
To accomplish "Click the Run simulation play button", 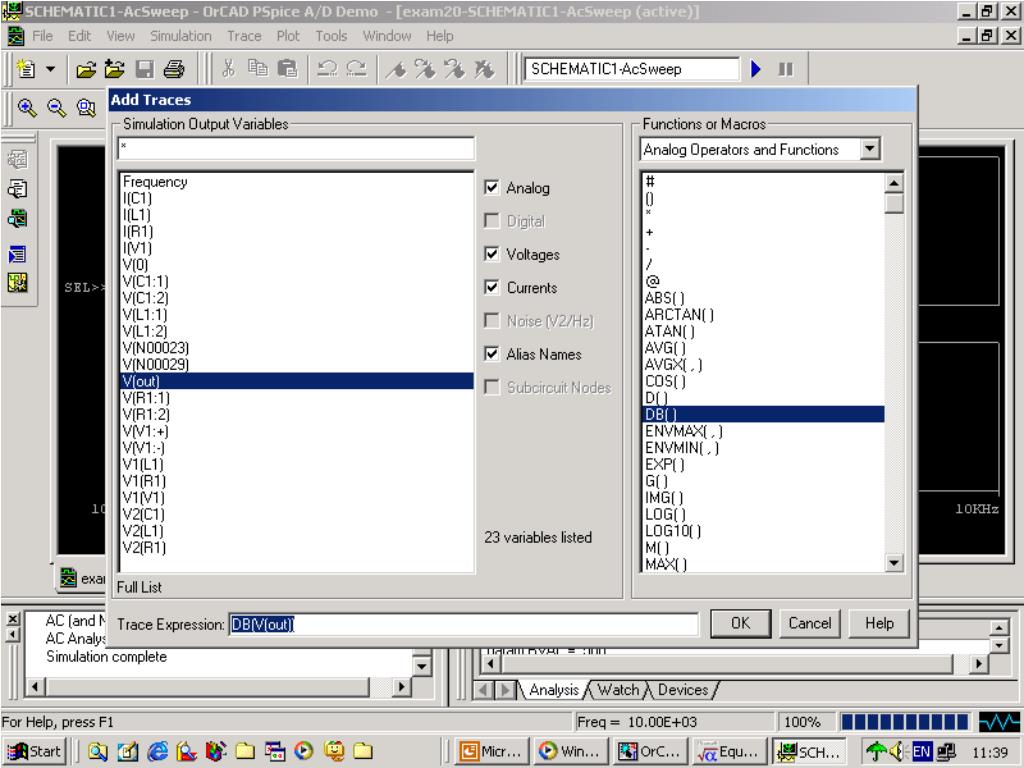I will [755, 71].
